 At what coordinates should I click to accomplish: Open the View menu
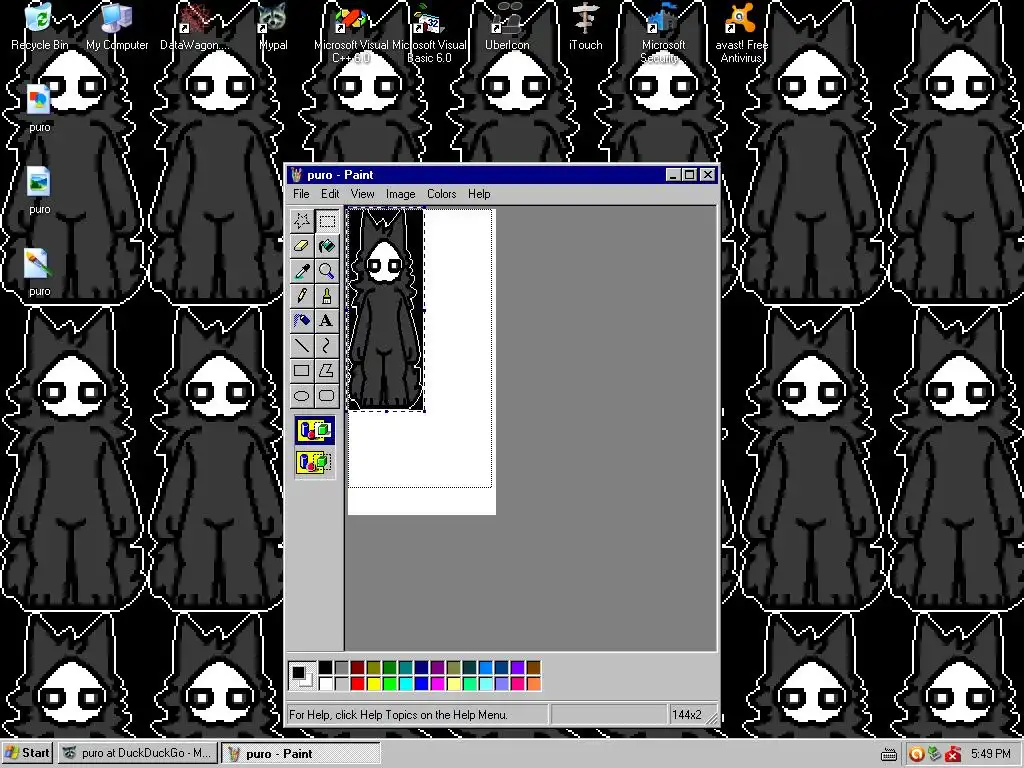[362, 194]
